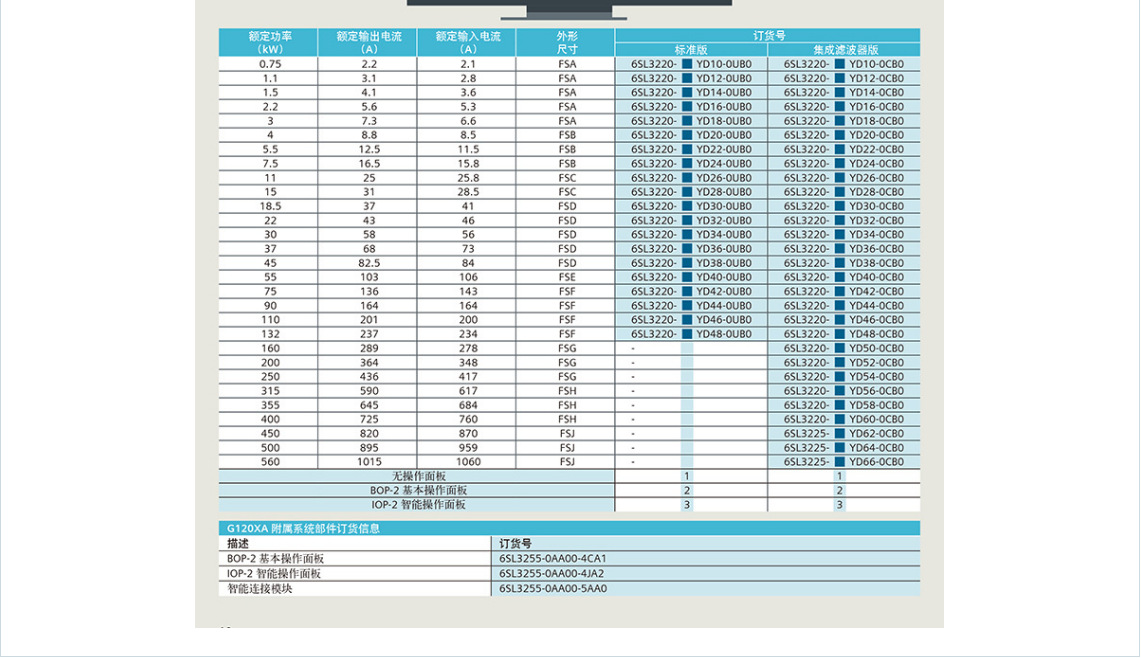Select the 895 output current cell
This screenshot has height=658, width=1141.
pyautogui.click(x=369, y=448)
